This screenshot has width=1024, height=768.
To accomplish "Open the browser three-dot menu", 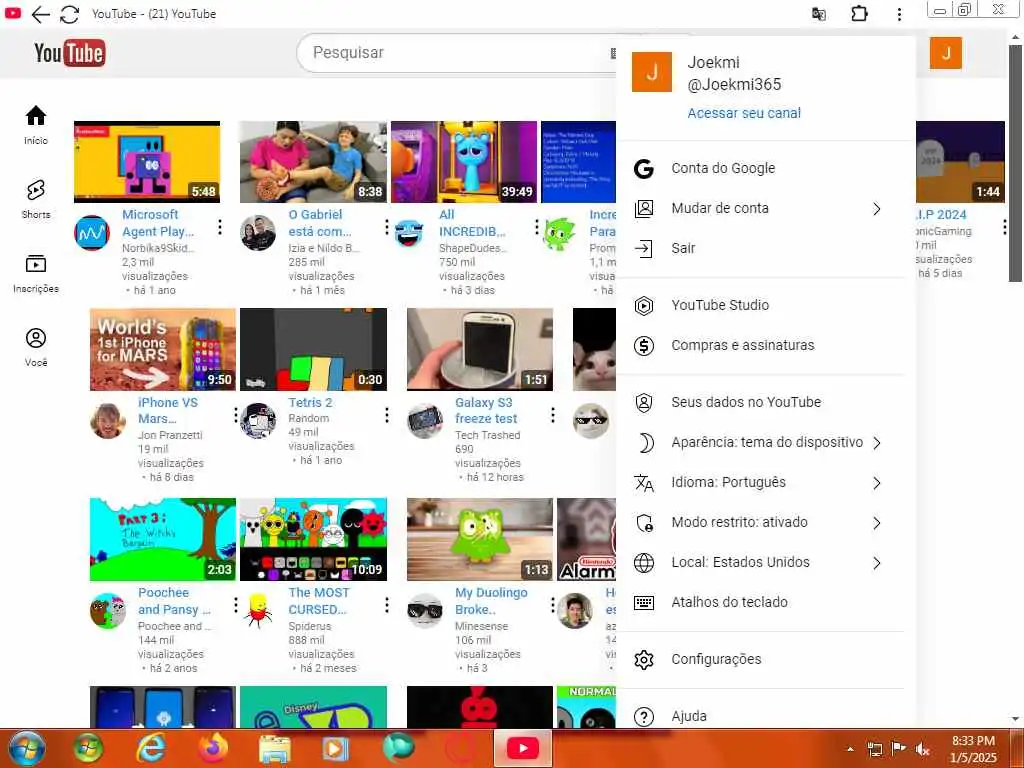I will coord(899,14).
